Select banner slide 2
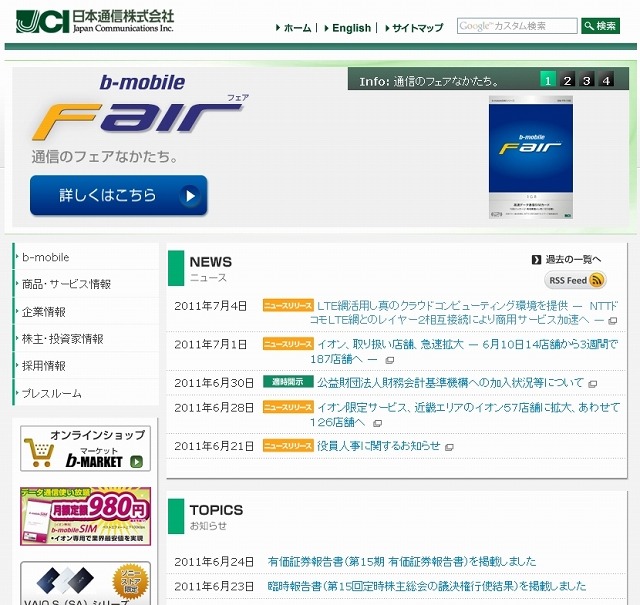This screenshot has width=640, height=605. coord(567,80)
